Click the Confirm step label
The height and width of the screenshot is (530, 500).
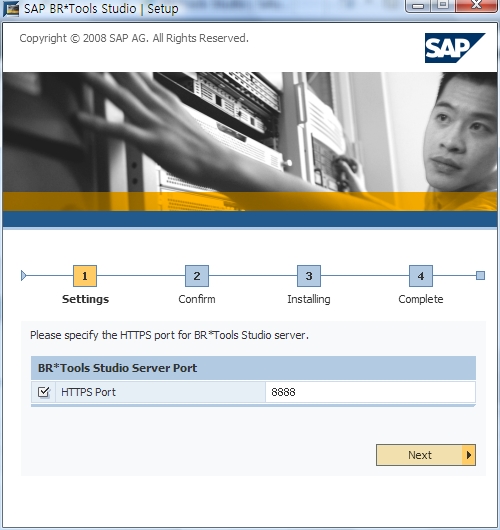[197, 299]
